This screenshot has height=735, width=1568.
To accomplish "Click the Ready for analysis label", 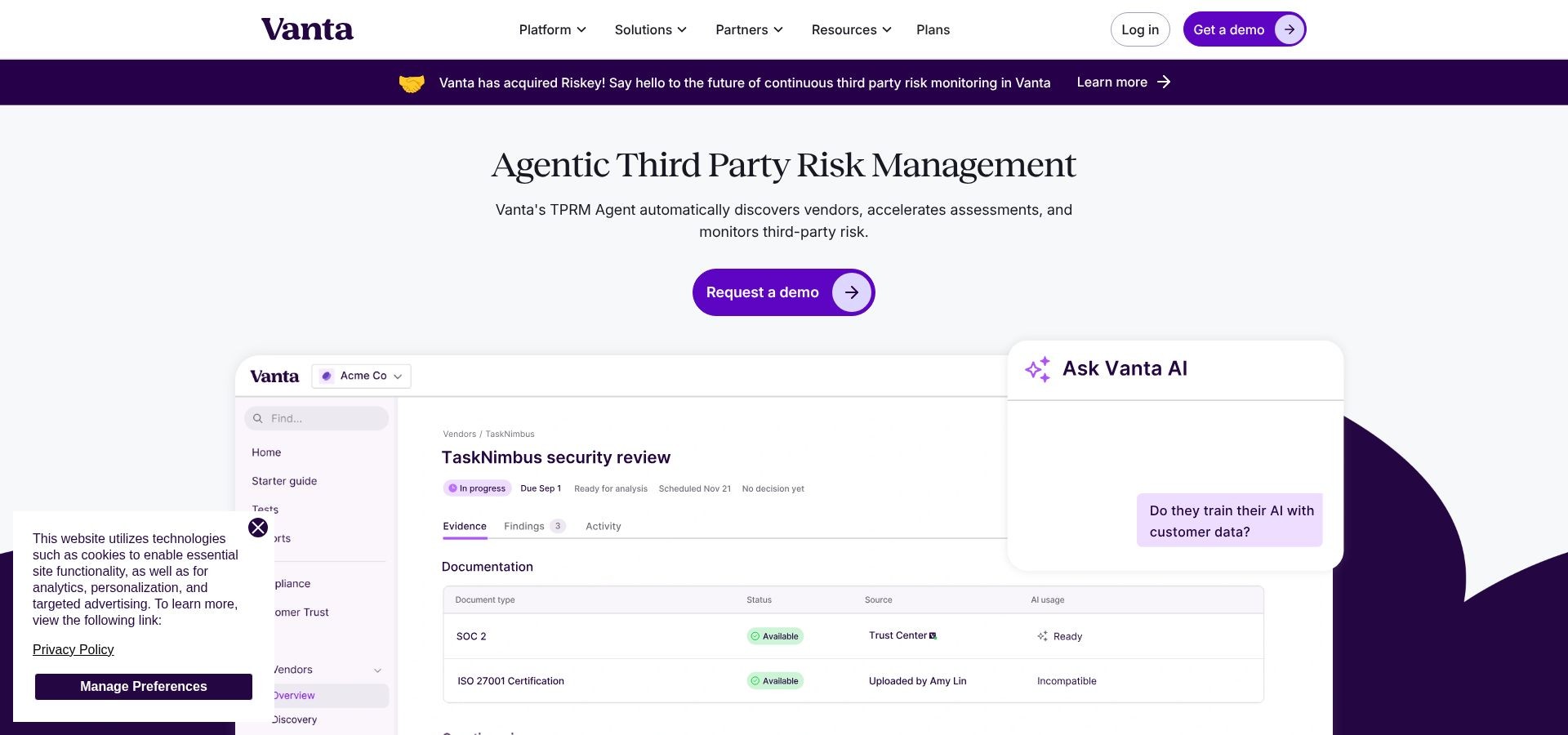I will [611, 488].
